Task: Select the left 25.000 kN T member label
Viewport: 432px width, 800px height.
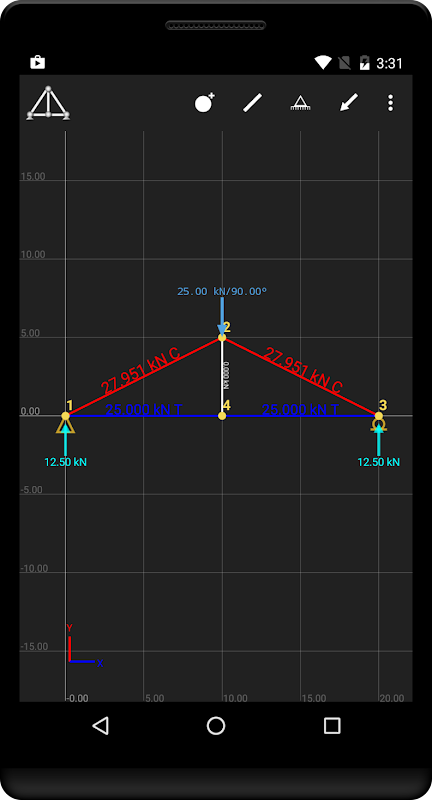Action: tap(143, 410)
